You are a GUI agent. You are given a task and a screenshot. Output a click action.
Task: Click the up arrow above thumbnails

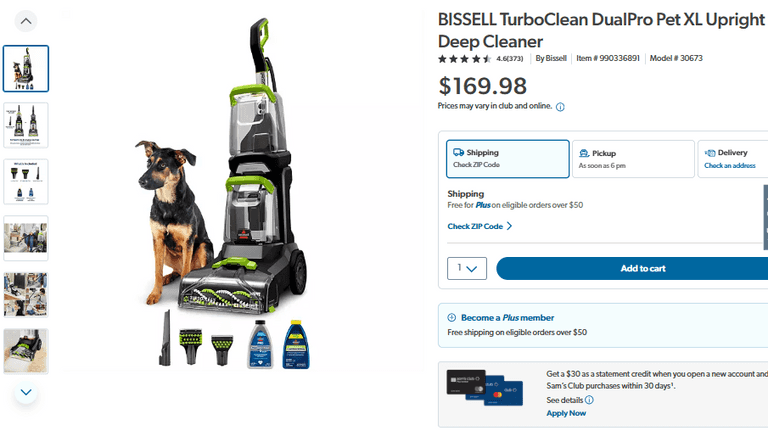point(26,21)
